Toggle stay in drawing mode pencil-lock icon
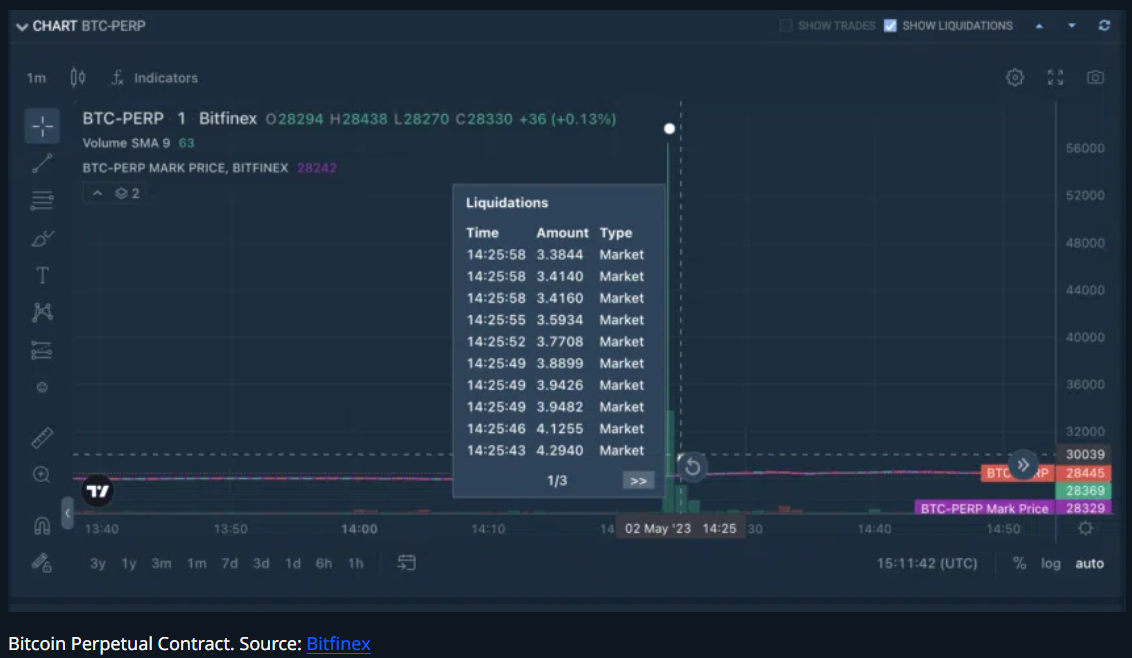Image resolution: width=1132 pixels, height=658 pixels. click(42, 563)
